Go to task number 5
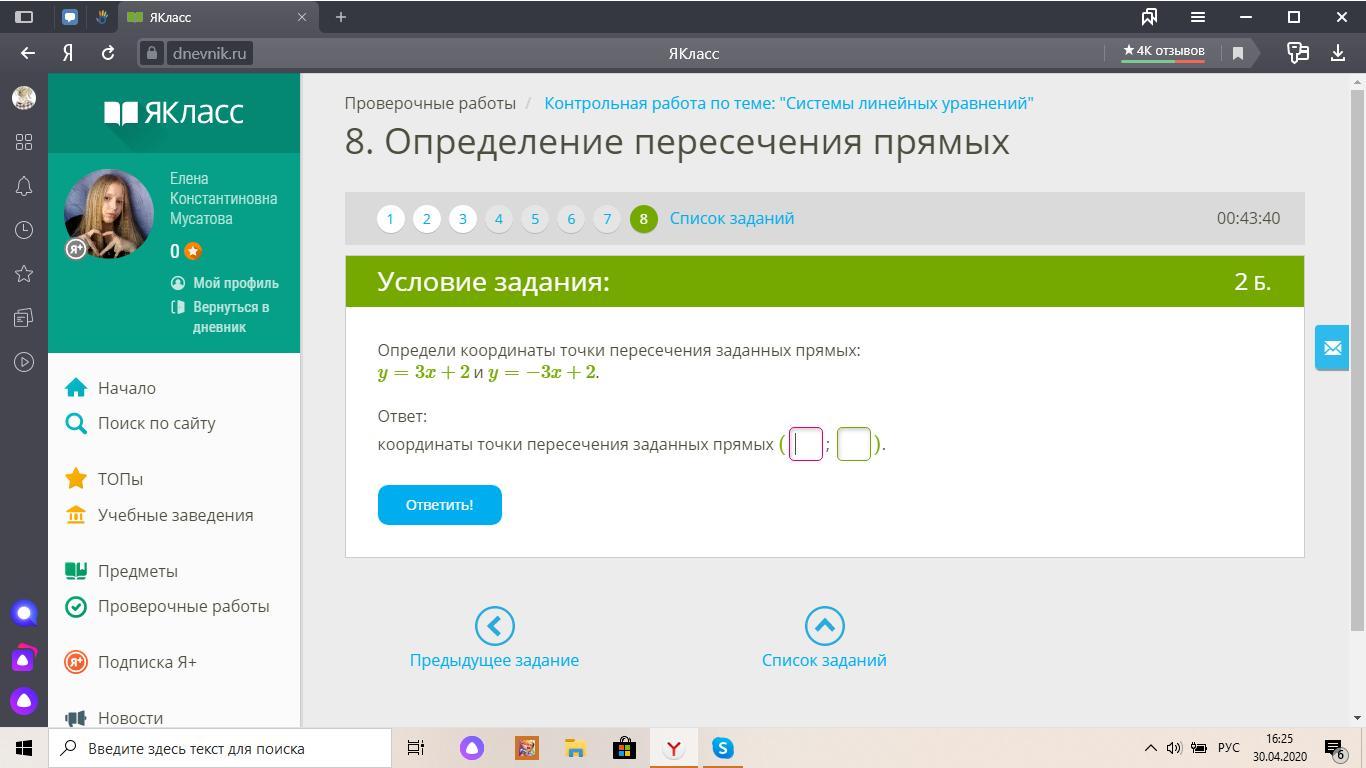Viewport: 1366px width, 768px height. (x=535, y=218)
